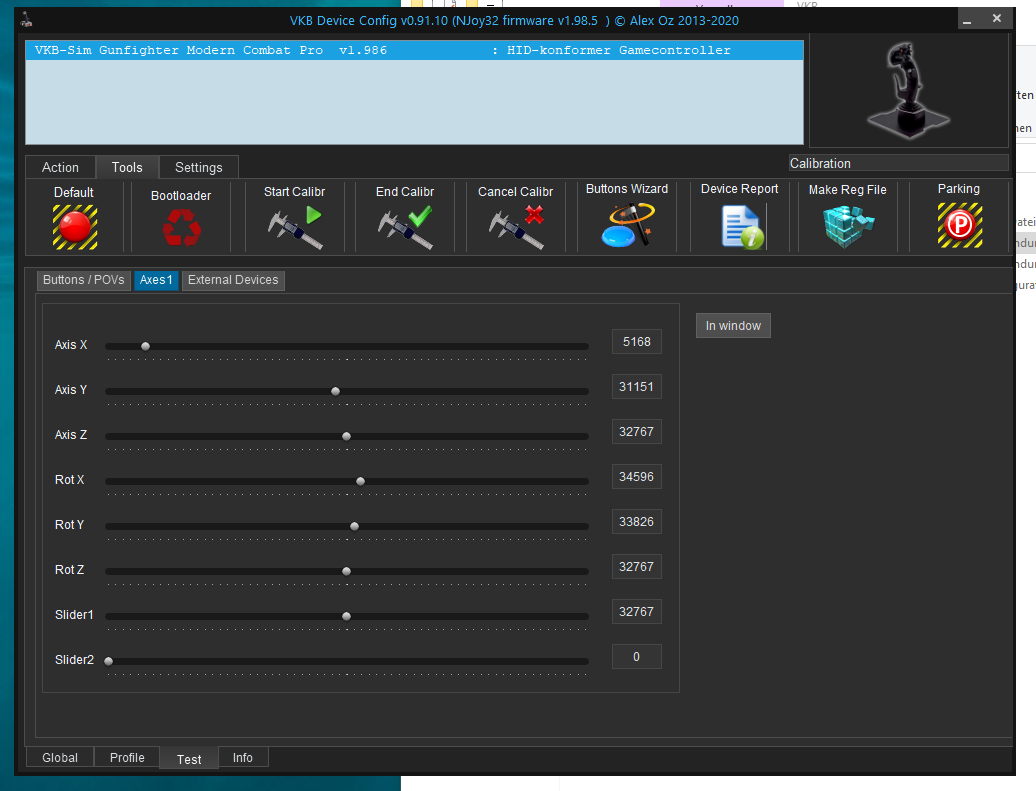Open the Device Report document icon
The image size is (1036, 791).
coord(743,227)
